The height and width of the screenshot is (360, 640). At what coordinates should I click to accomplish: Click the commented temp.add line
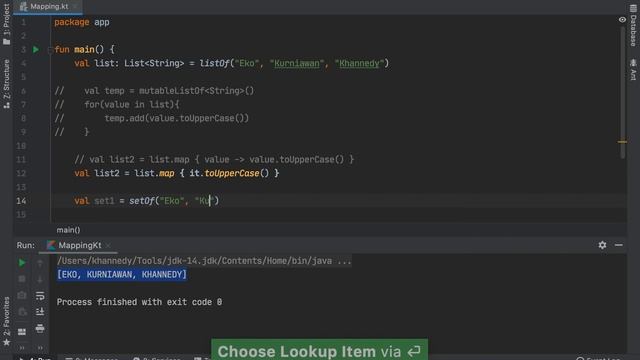coord(151,118)
